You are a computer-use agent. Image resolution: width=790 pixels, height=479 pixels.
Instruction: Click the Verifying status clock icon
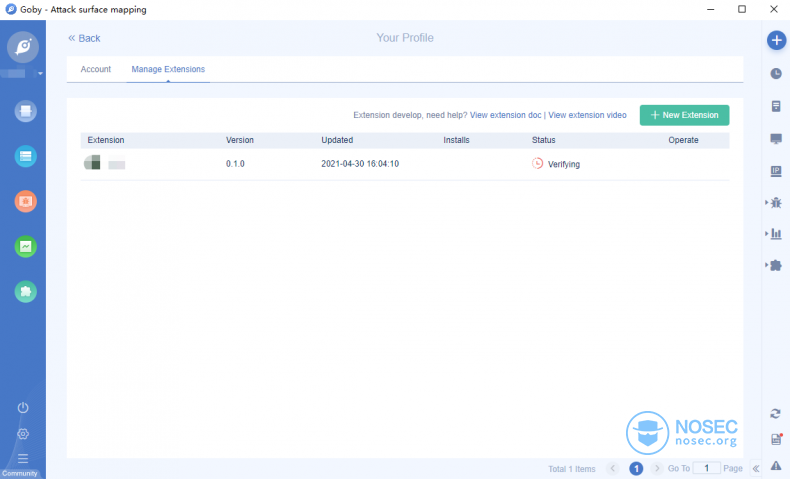coord(538,163)
